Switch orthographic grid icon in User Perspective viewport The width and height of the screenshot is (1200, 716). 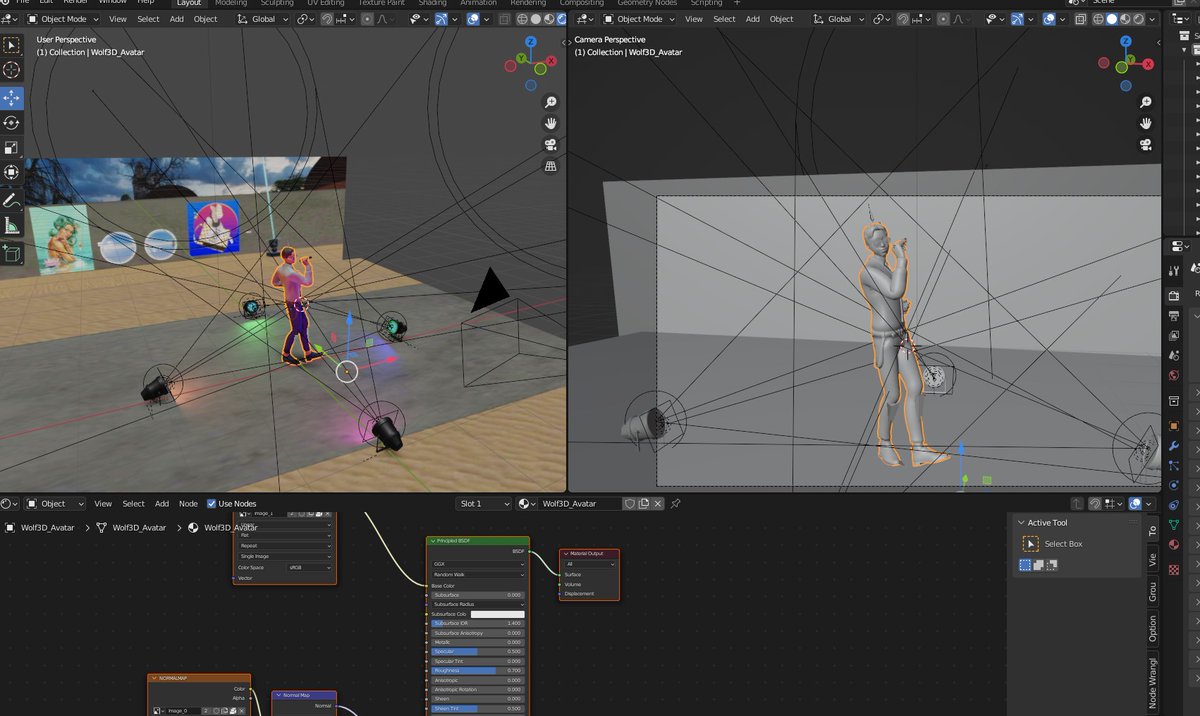pyautogui.click(x=551, y=166)
